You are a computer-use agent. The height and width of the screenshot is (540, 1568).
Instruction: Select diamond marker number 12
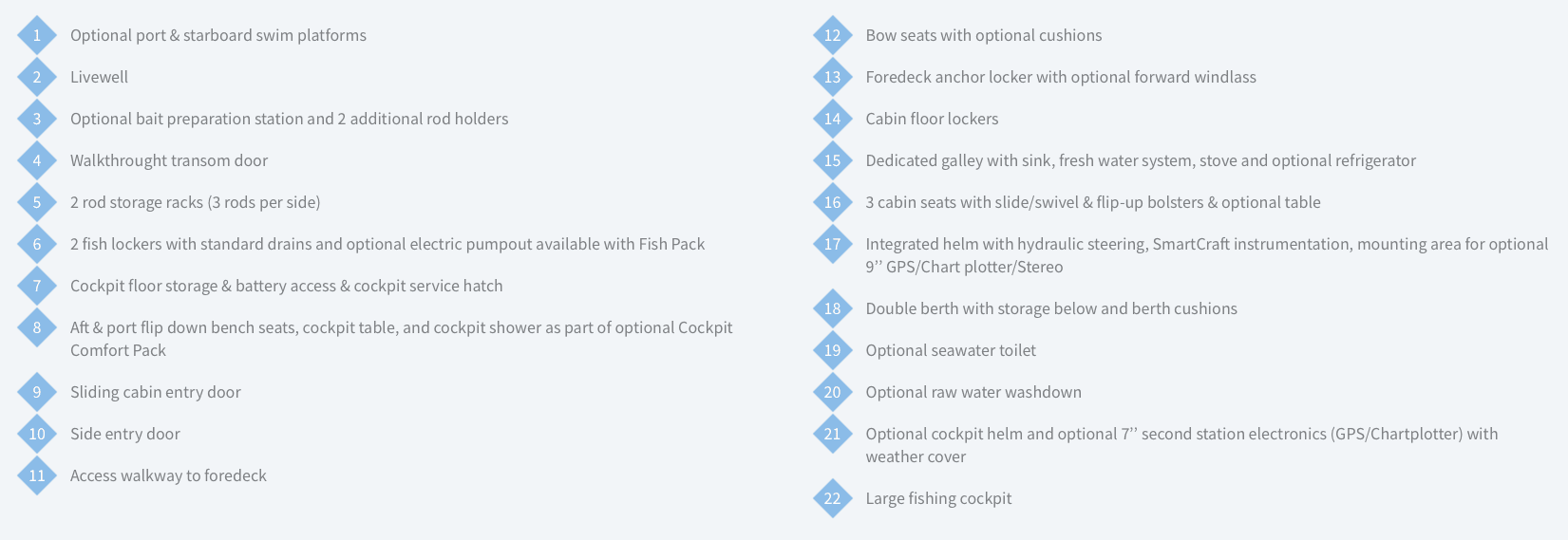click(833, 35)
